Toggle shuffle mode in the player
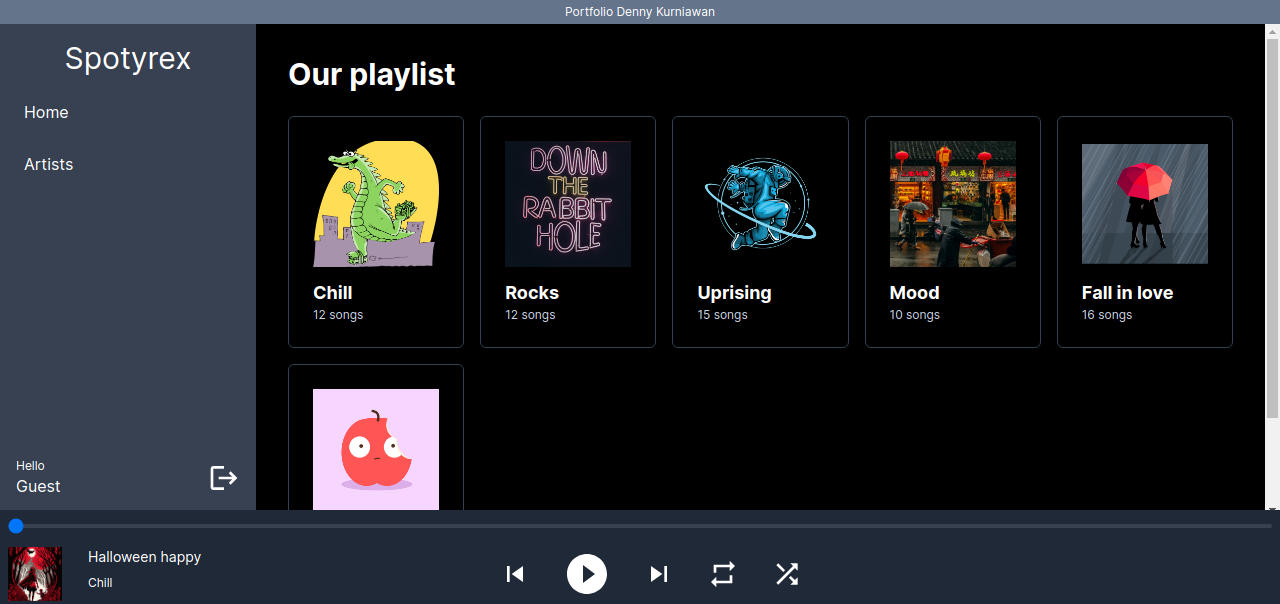The image size is (1280, 604). pyautogui.click(x=787, y=574)
